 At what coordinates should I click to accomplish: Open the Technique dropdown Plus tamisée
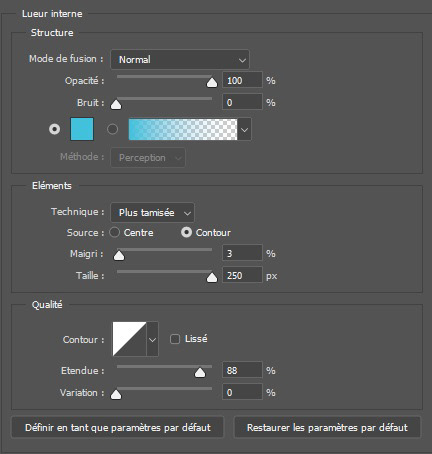point(152,212)
